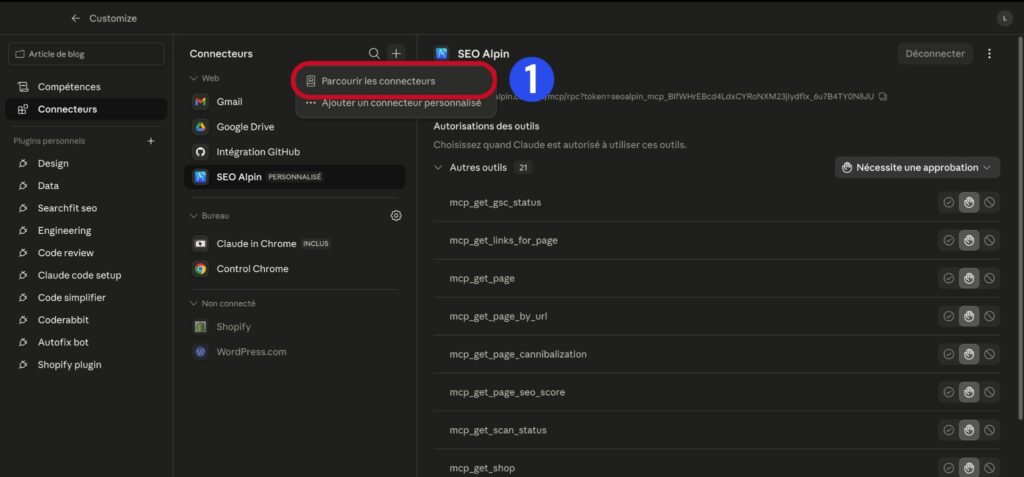The image size is (1024, 477).
Task: Click the search icon in Connecteurs header
Action: point(374,54)
